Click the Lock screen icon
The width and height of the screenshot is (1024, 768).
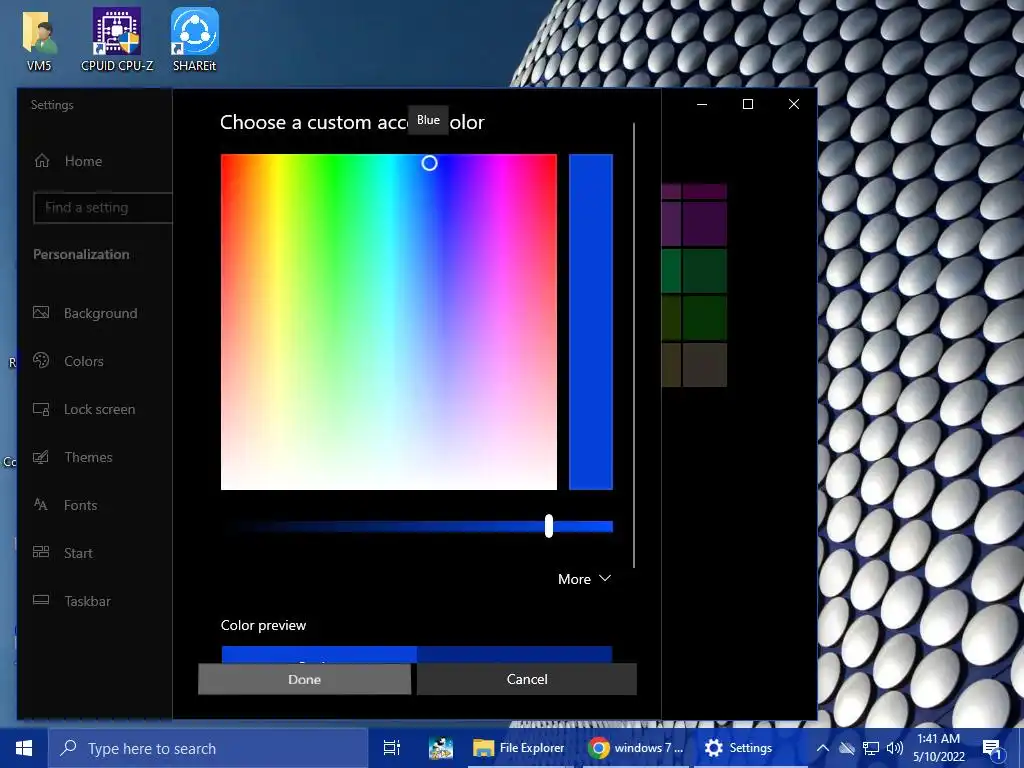[41, 409]
